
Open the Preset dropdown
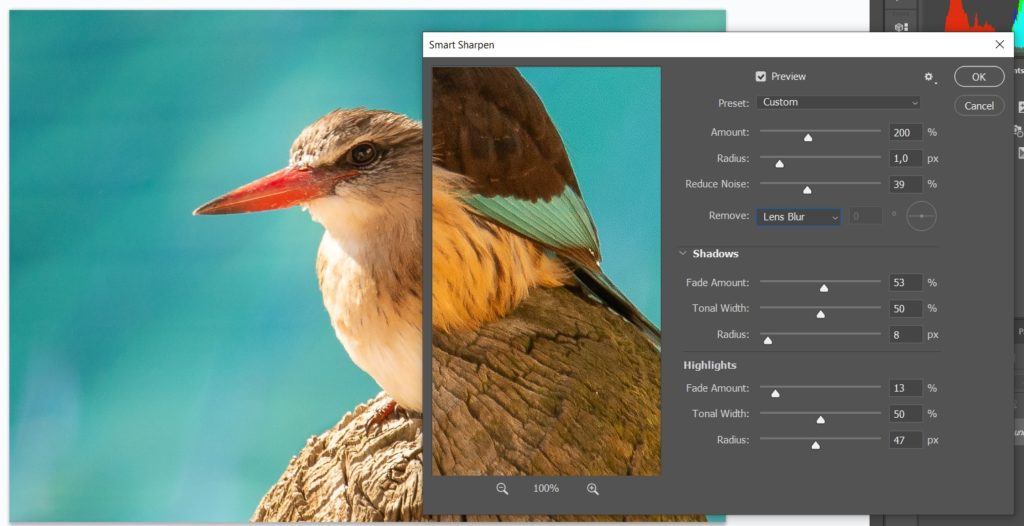point(839,102)
